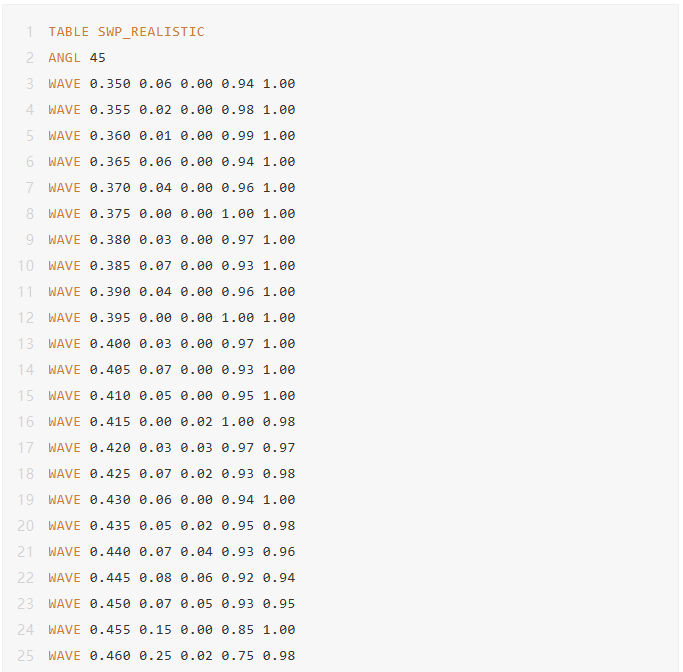Click the ANGL keyword on line 2
The height and width of the screenshot is (672, 683).
(x=64, y=58)
